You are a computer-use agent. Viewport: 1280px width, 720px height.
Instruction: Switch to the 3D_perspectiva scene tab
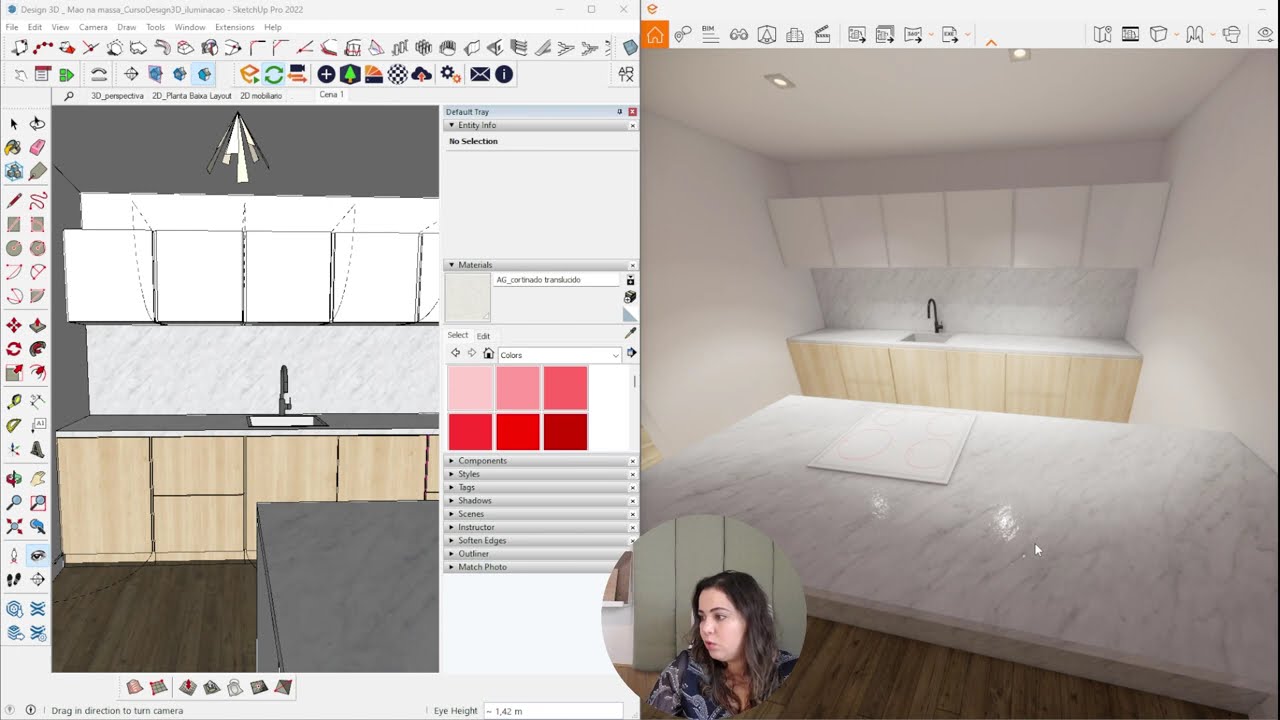[117, 96]
